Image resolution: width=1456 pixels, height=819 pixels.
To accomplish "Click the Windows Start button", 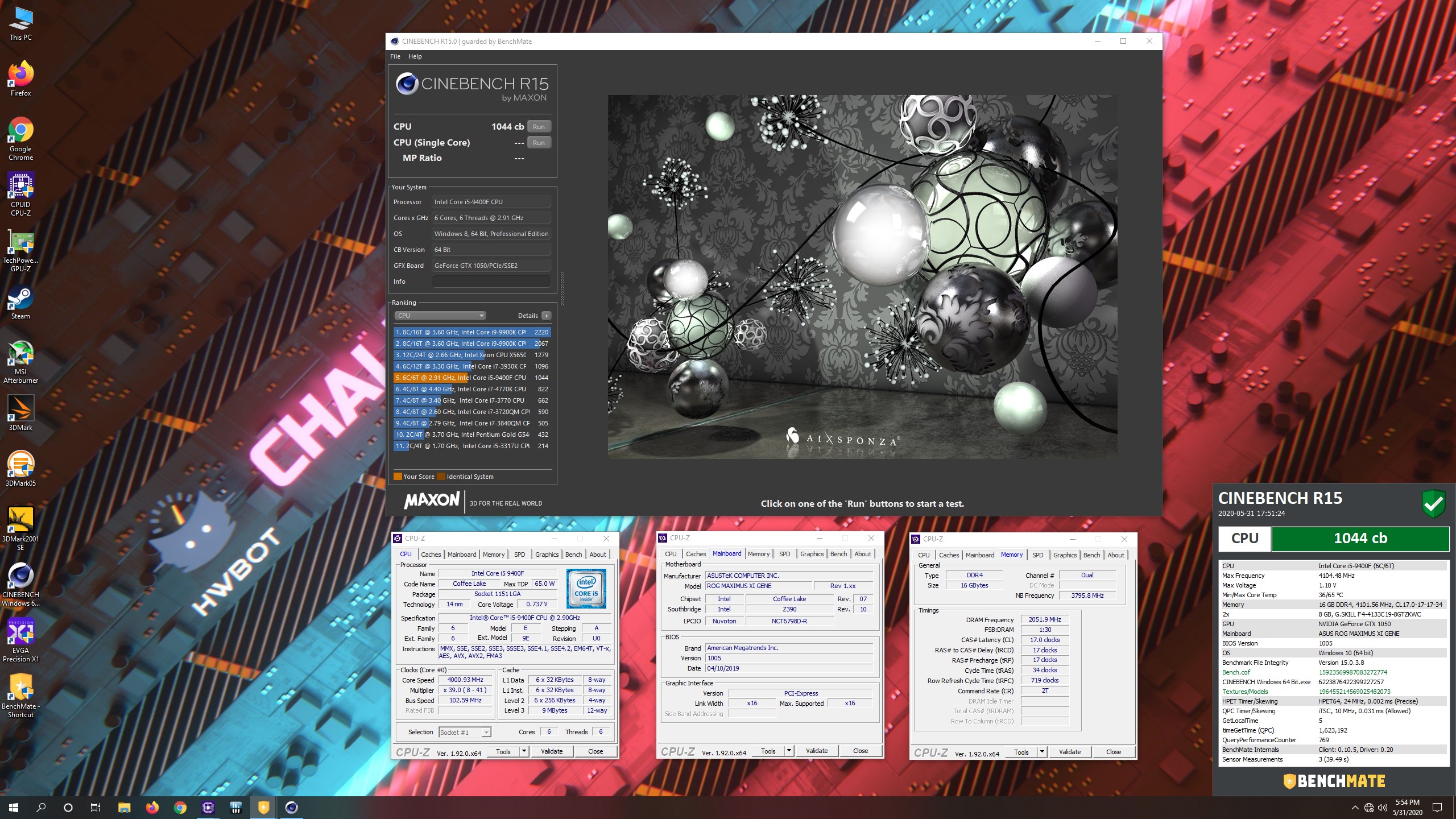I will [x=14, y=808].
